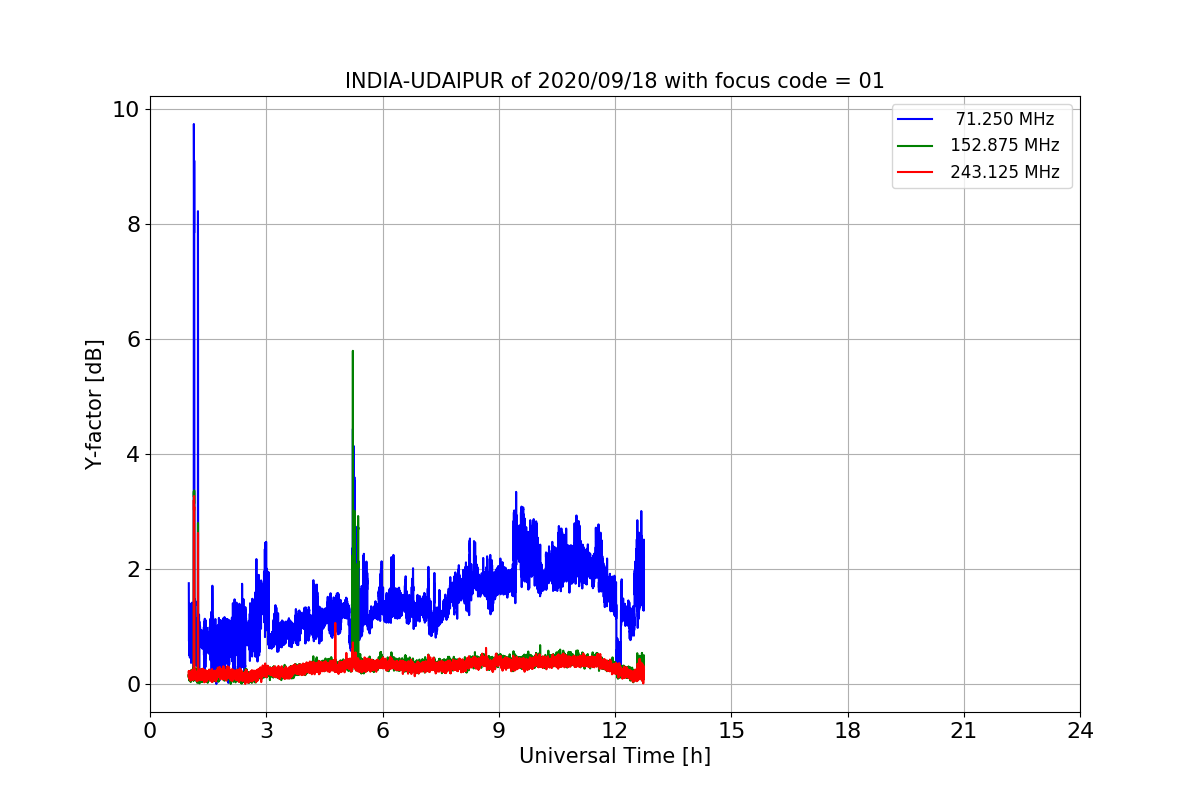Screen dimensions: 1200x800
Task: Click y-axis tick label 8
Action: (134, 224)
